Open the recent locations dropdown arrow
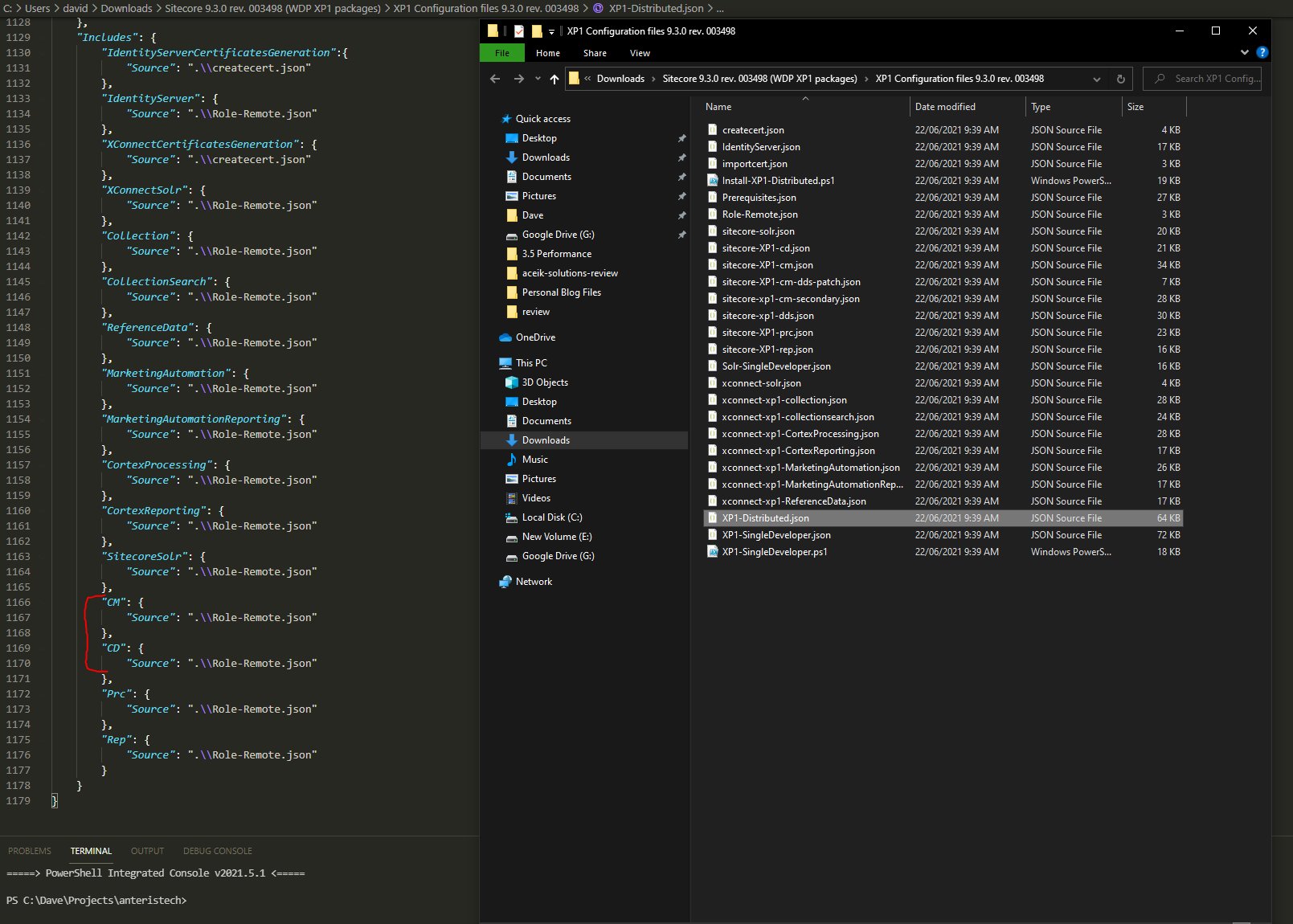The height and width of the screenshot is (924, 1293). (538, 79)
